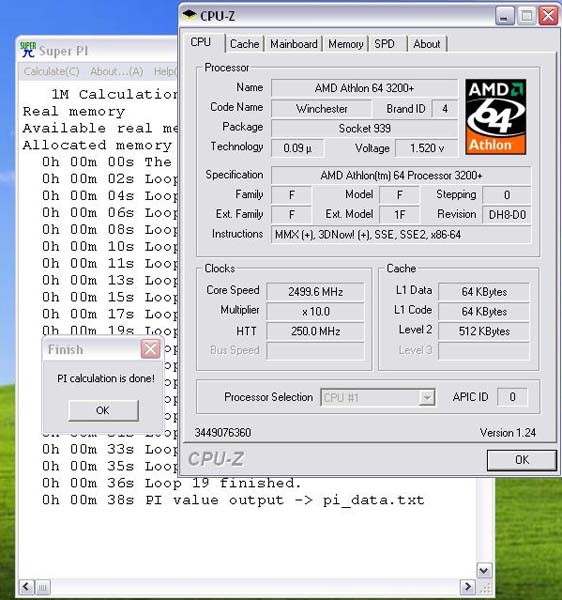
Task: Select the CPU tab in CPU-Z
Action: tap(201, 42)
